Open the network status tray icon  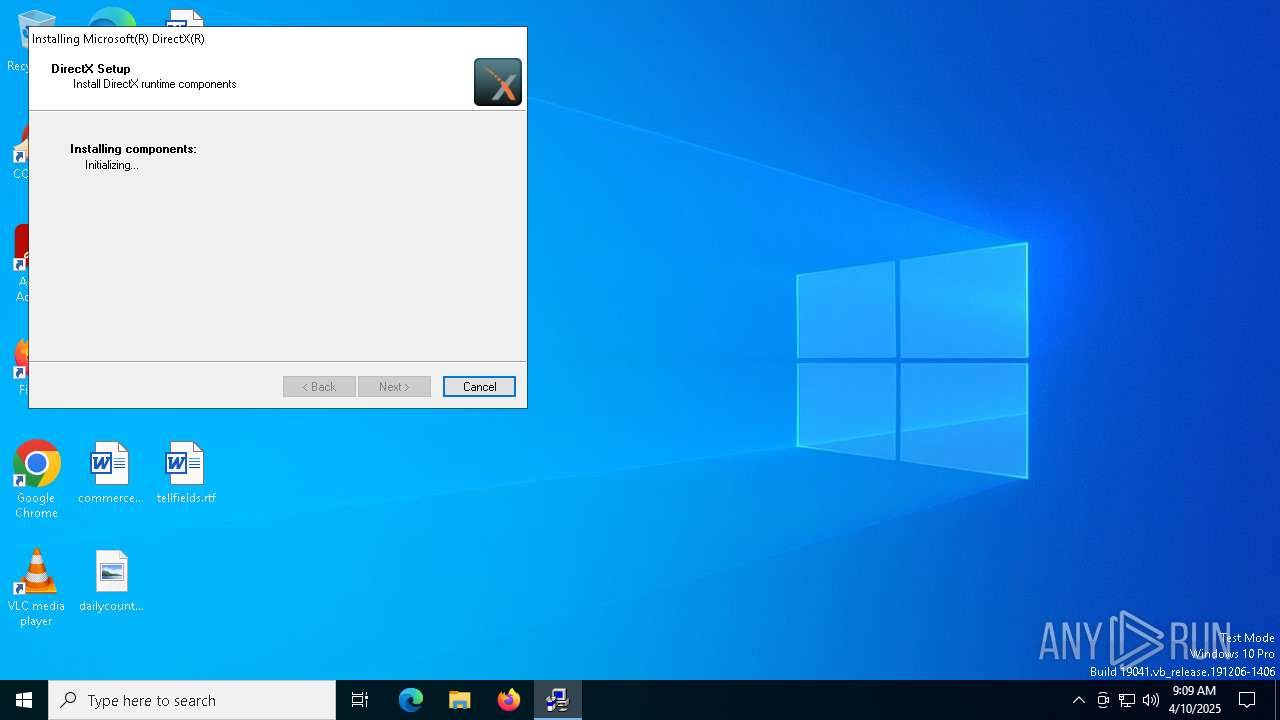point(1127,700)
